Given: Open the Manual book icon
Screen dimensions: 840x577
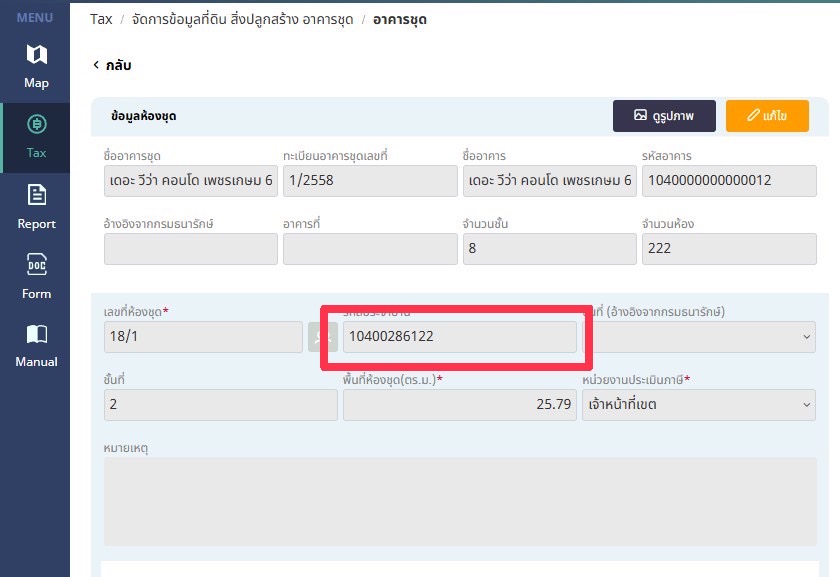Looking at the screenshot, I should [36, 345].
